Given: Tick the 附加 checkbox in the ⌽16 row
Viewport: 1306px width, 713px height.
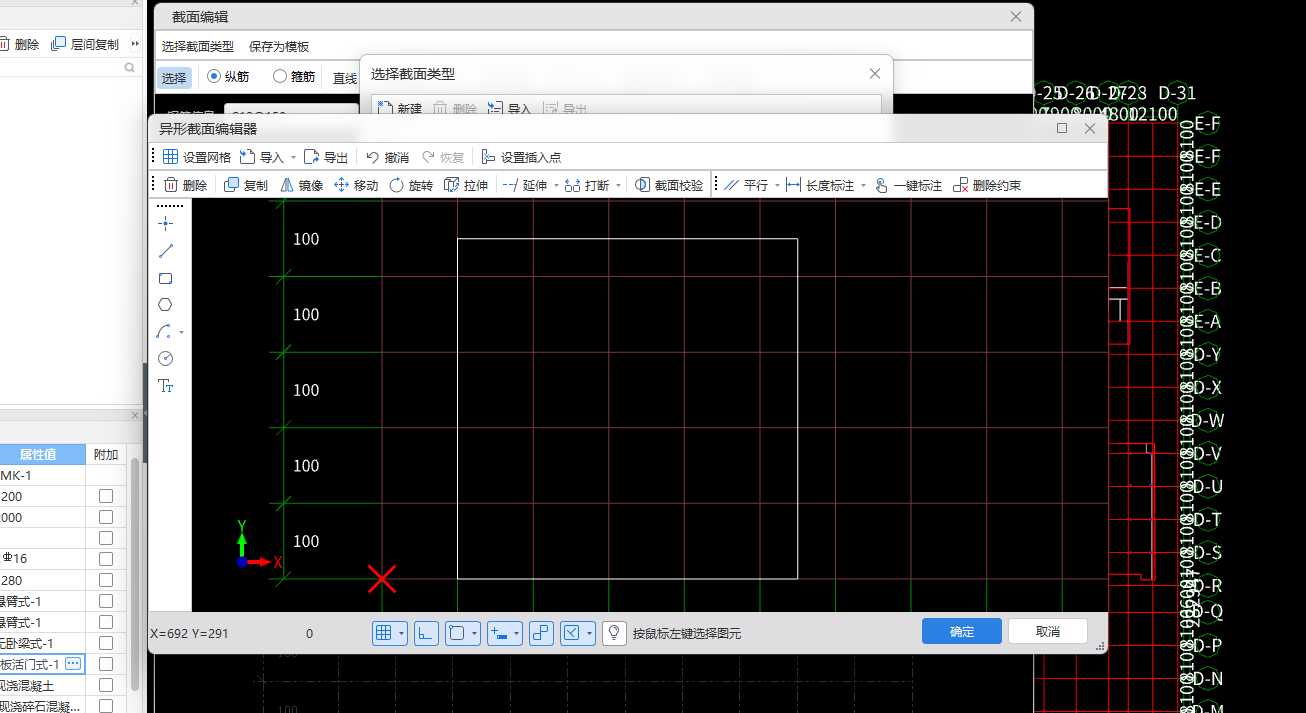Looking at the screenshot, I should click(106, 559).
